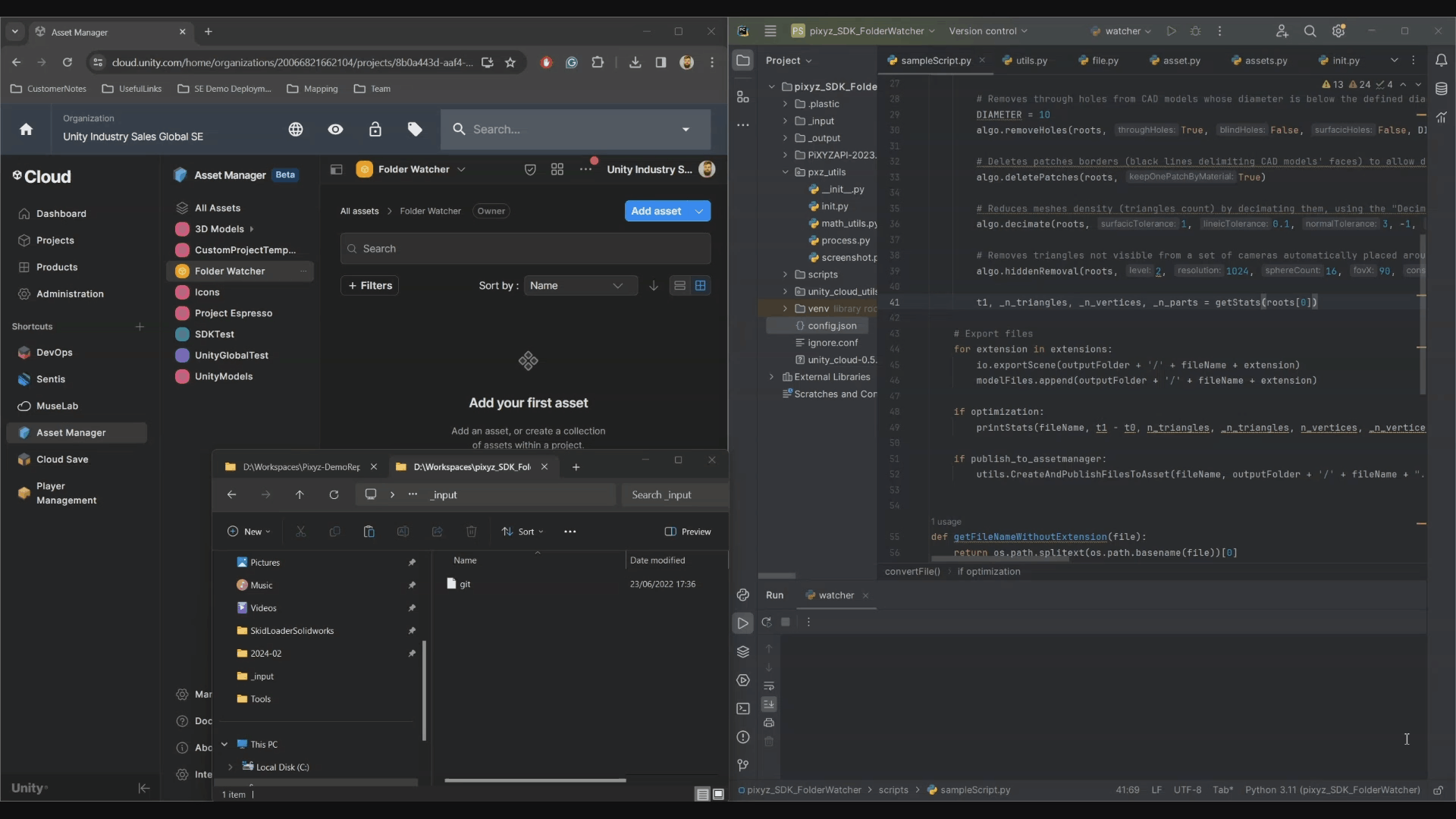Open IDE notifications bell icon
1456x819 pixels.
tap(1441, 60)
